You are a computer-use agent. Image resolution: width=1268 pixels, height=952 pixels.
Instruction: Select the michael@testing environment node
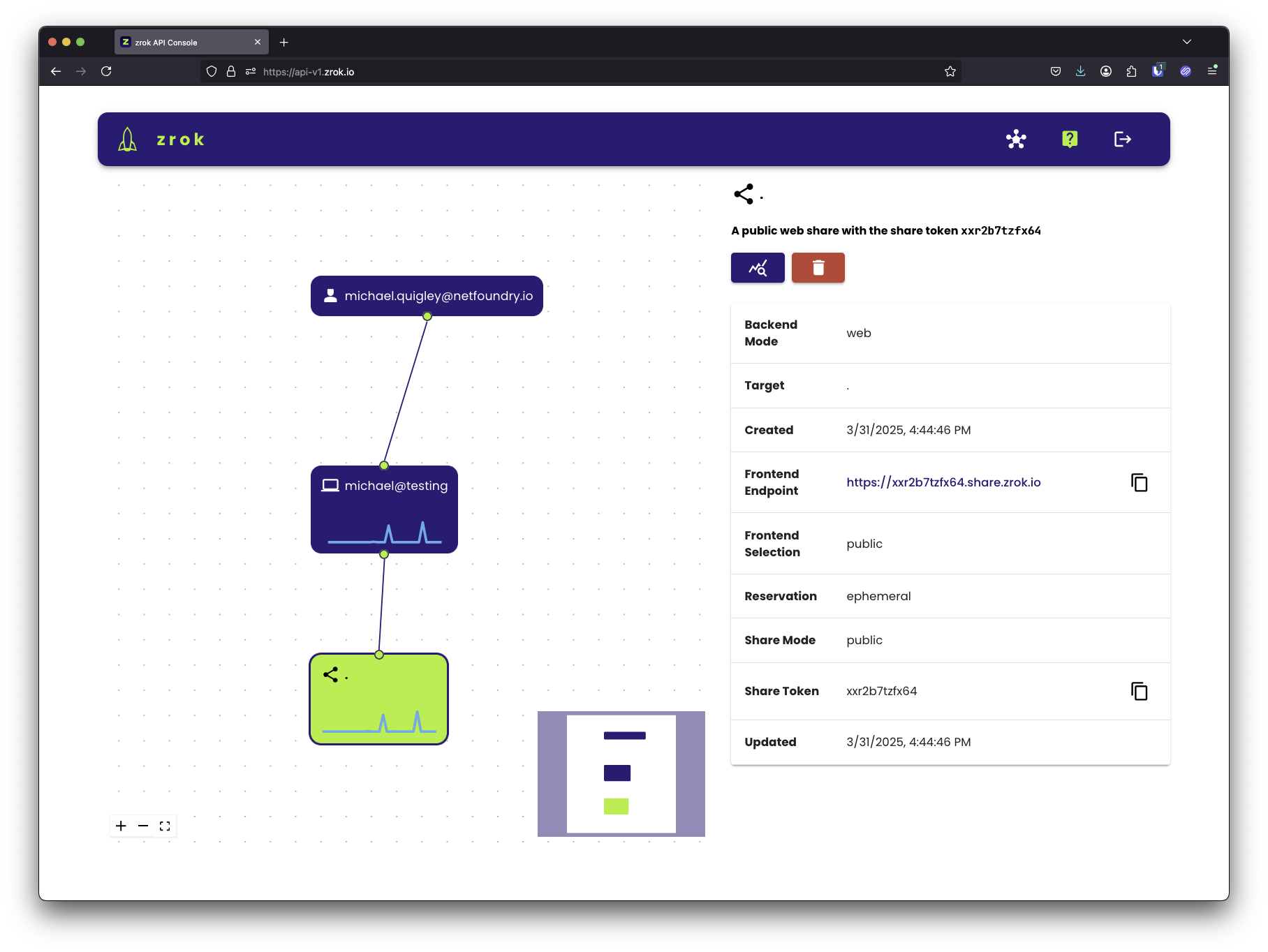(384, 509)
